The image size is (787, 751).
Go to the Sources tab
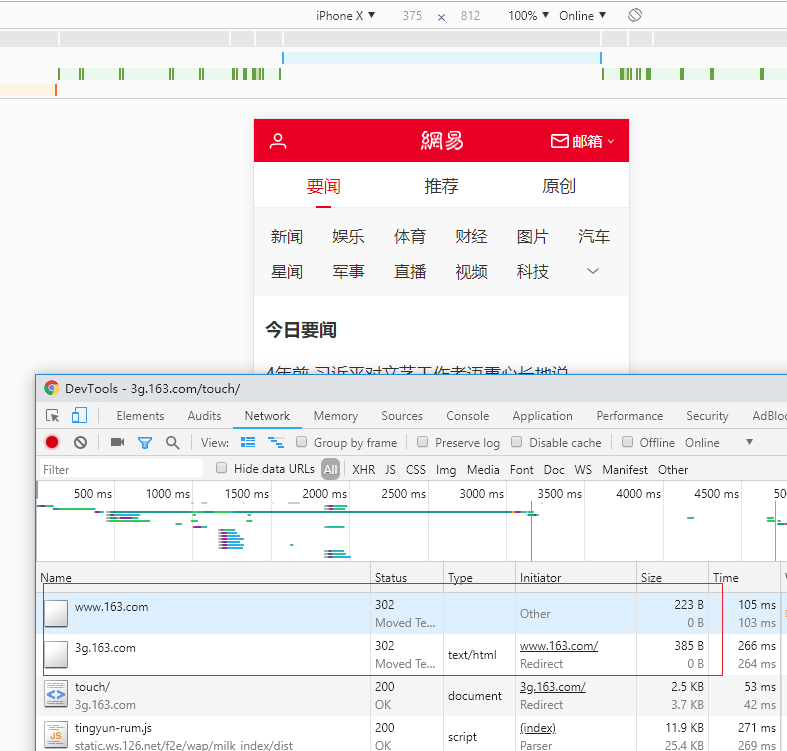pos(402,416)
